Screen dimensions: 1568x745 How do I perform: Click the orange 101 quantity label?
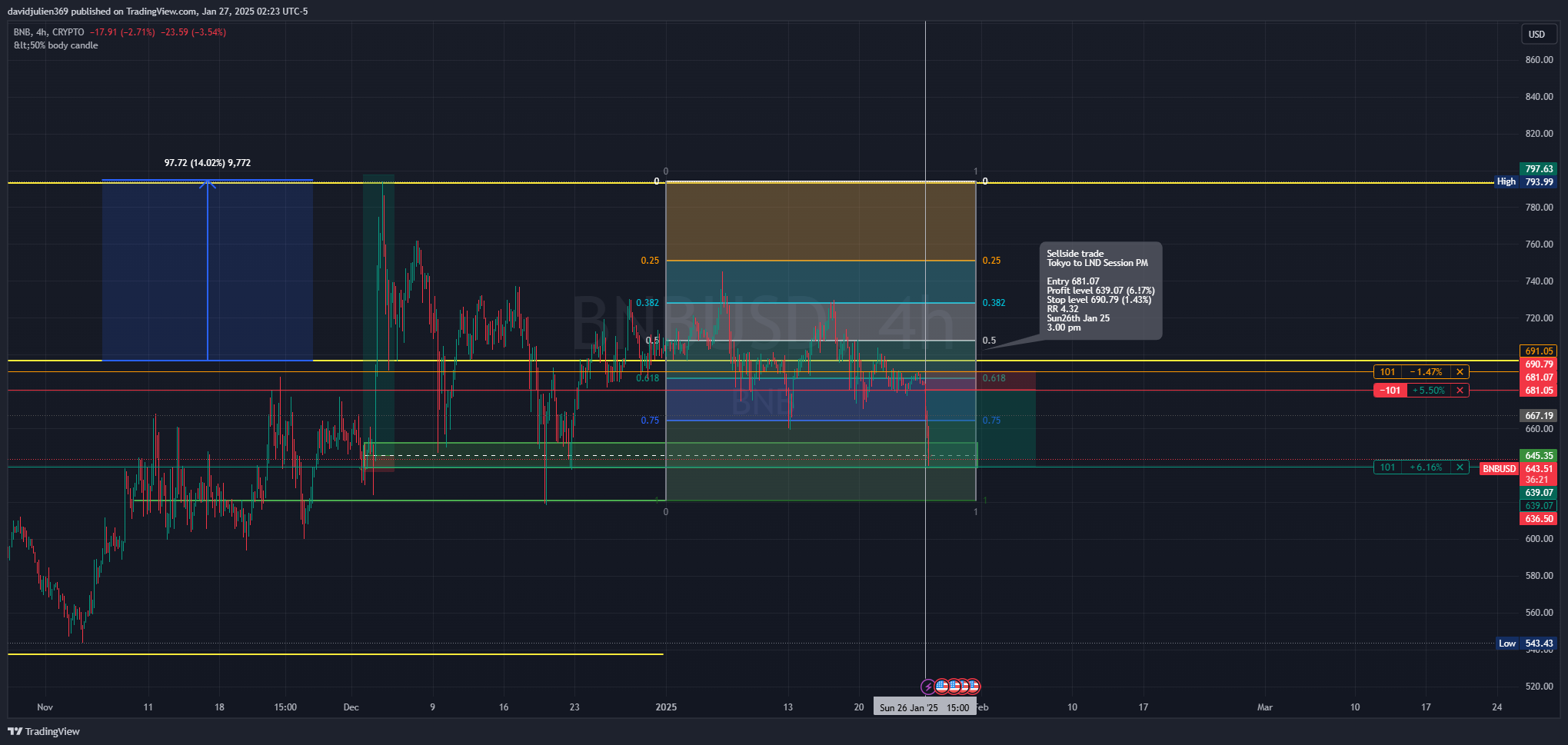(x=1387, y=372)
